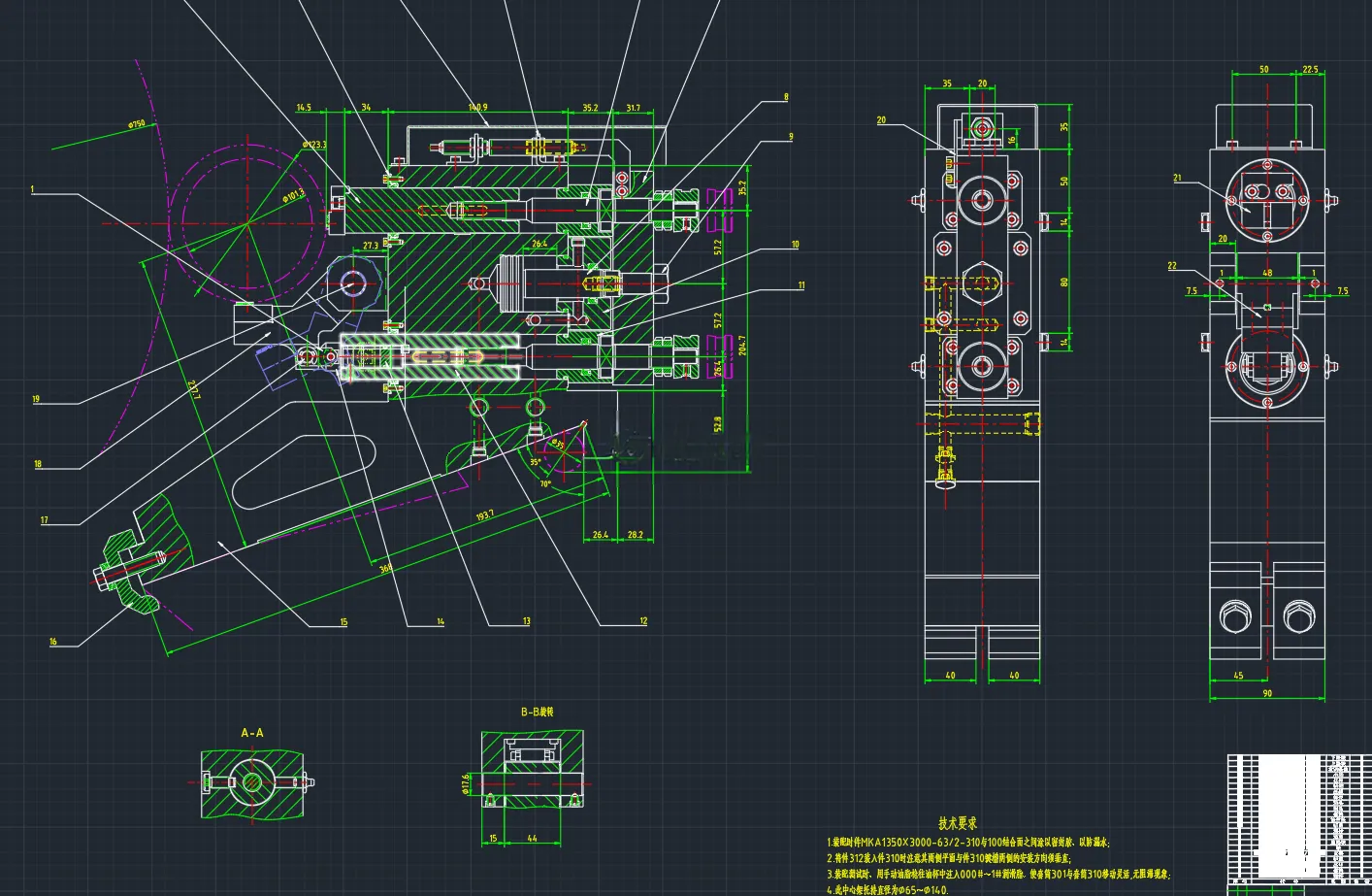This screenshot has height=896, width=1372.
Task: Click the 80 vertical dimension value
Action: click(1064, 282)
